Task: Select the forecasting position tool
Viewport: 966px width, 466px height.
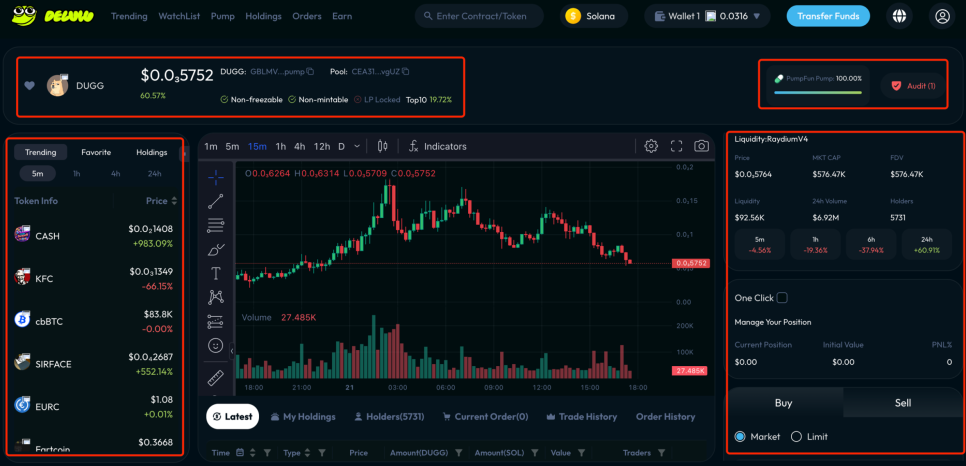Action: pyautogui.click(x=216, y=321)
